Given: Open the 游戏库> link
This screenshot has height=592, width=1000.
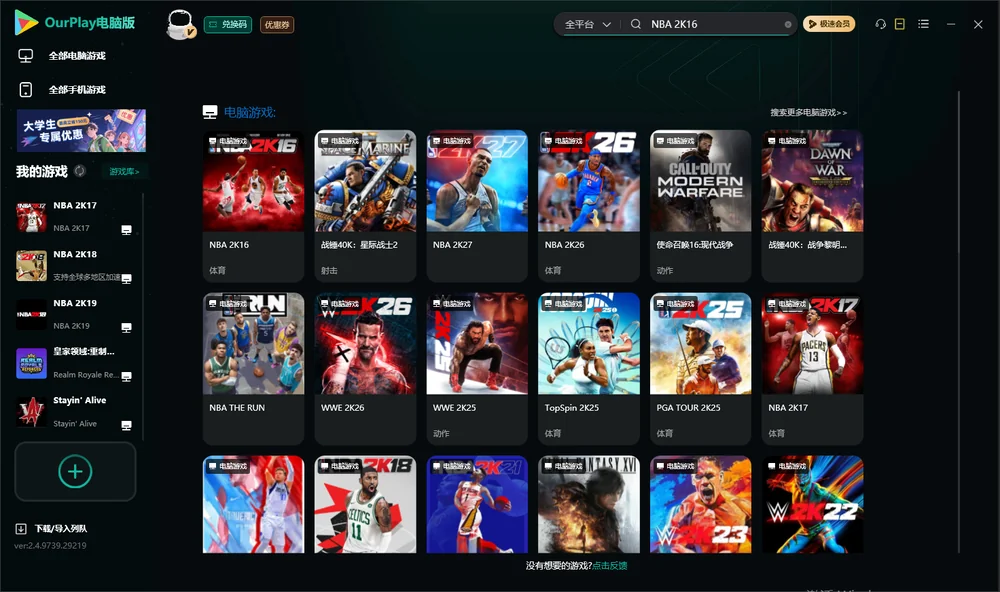Looking at the screenshot, I should (124, 172).
